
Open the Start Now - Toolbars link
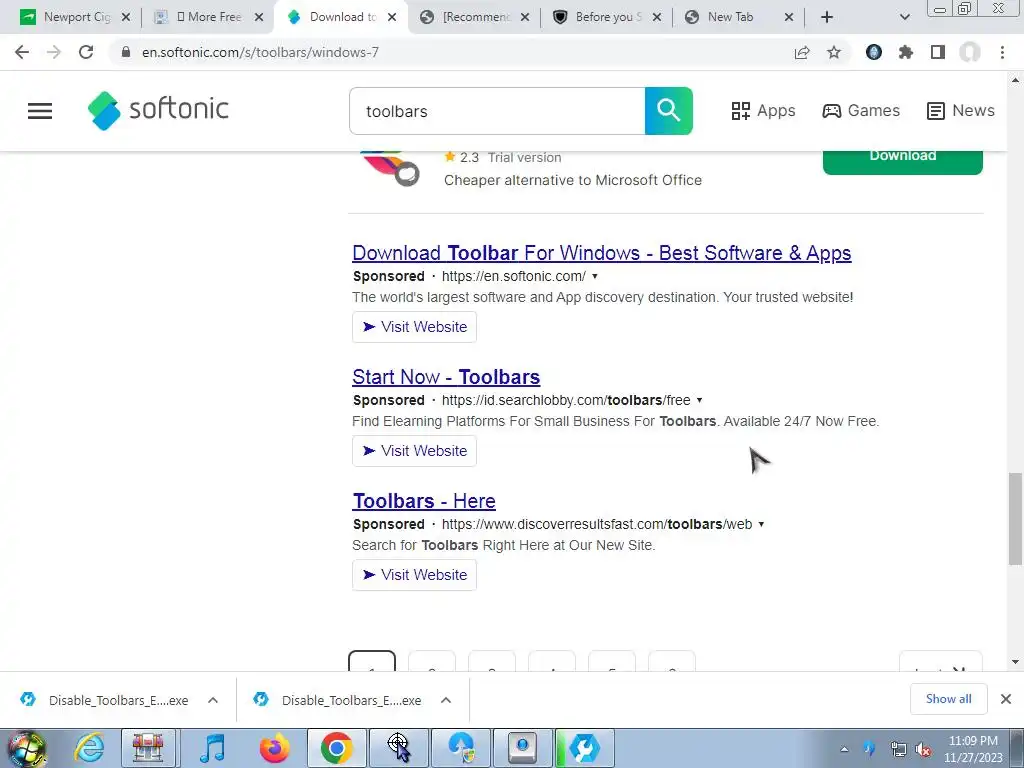pyautogui.click(x=446, y=377)
